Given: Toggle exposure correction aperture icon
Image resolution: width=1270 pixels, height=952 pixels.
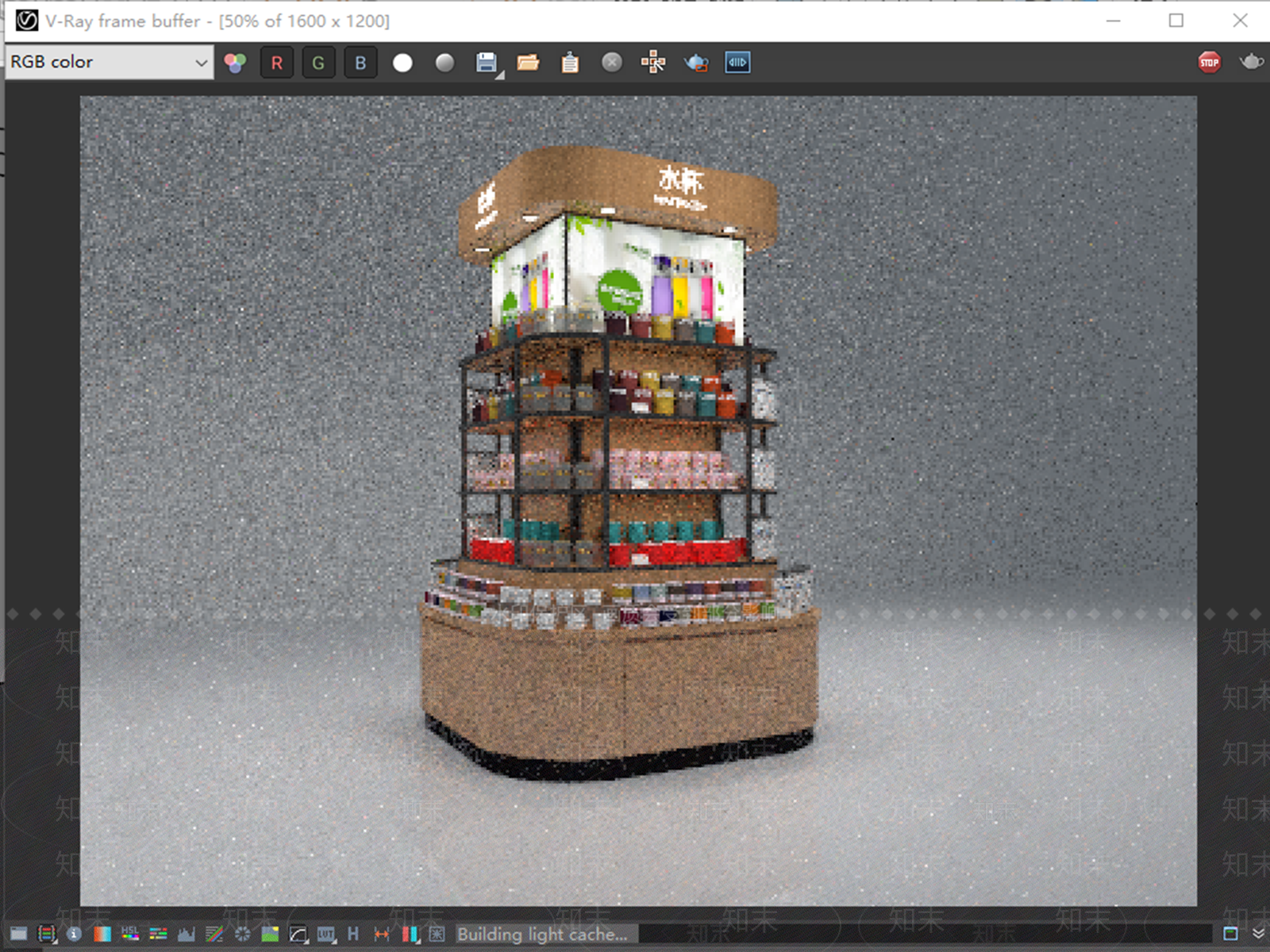Looking at the screenshot, I should coord(242,934).
